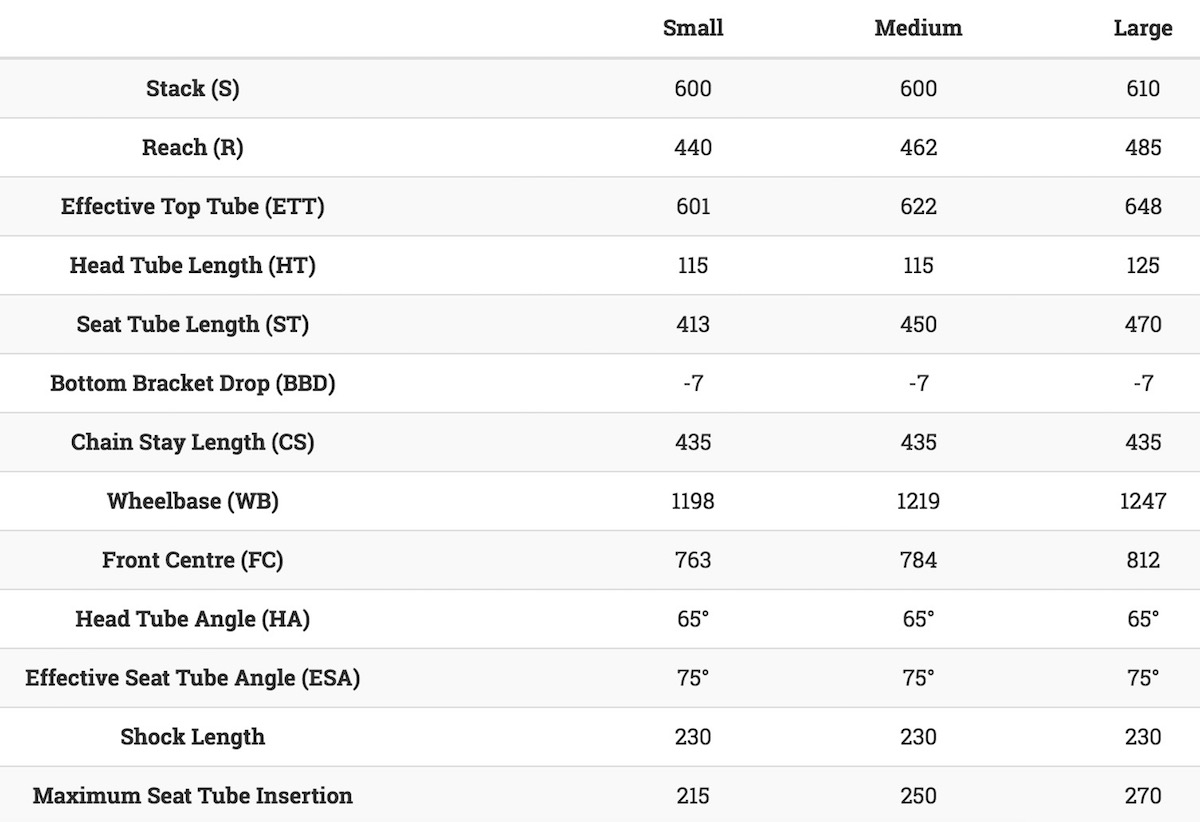Click the Effective Top Tube (ETT) label
This screenshot has height=822, width=1200.
point(193,206)
